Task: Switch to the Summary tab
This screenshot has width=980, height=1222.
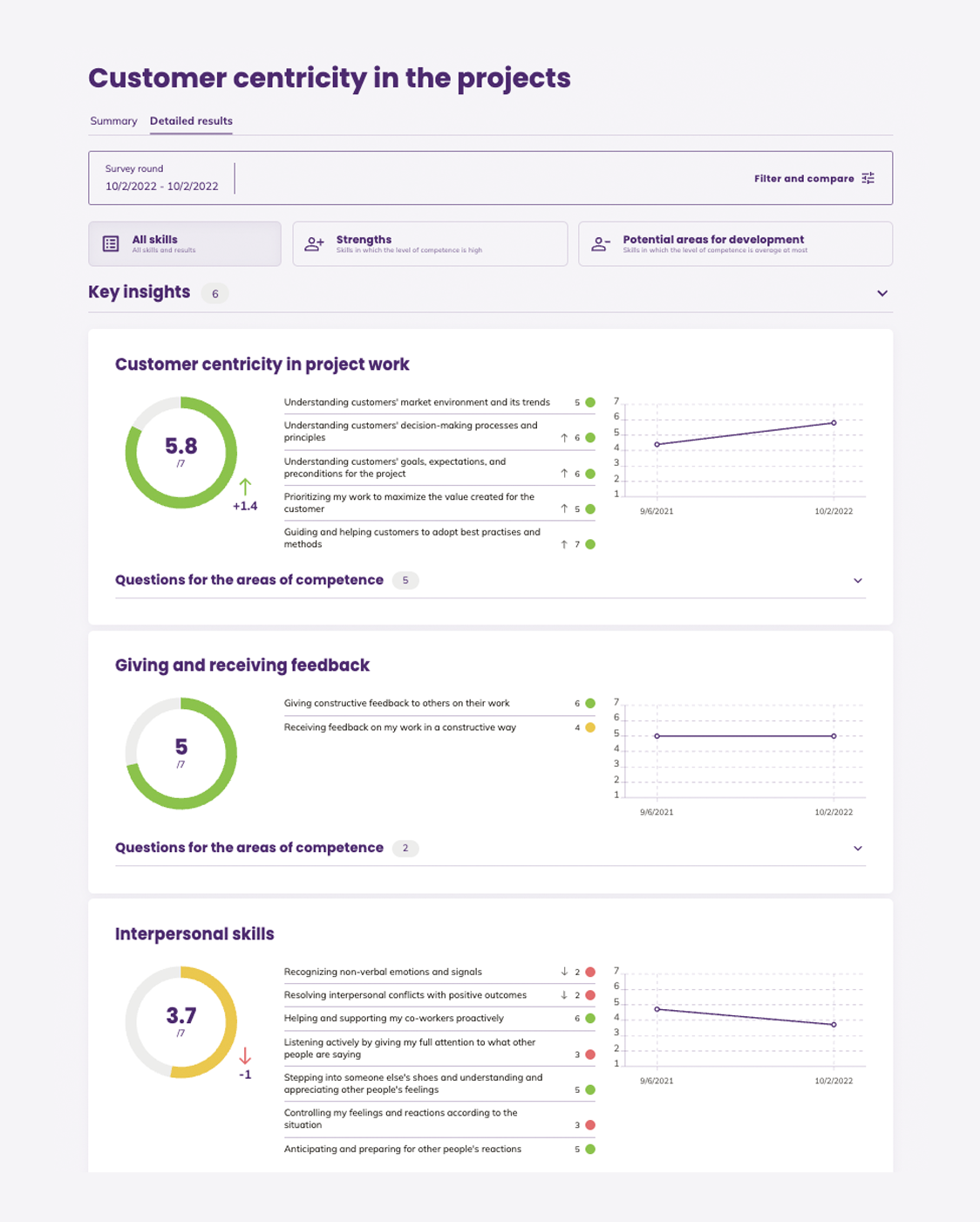Action: click(x=113, y=121)
